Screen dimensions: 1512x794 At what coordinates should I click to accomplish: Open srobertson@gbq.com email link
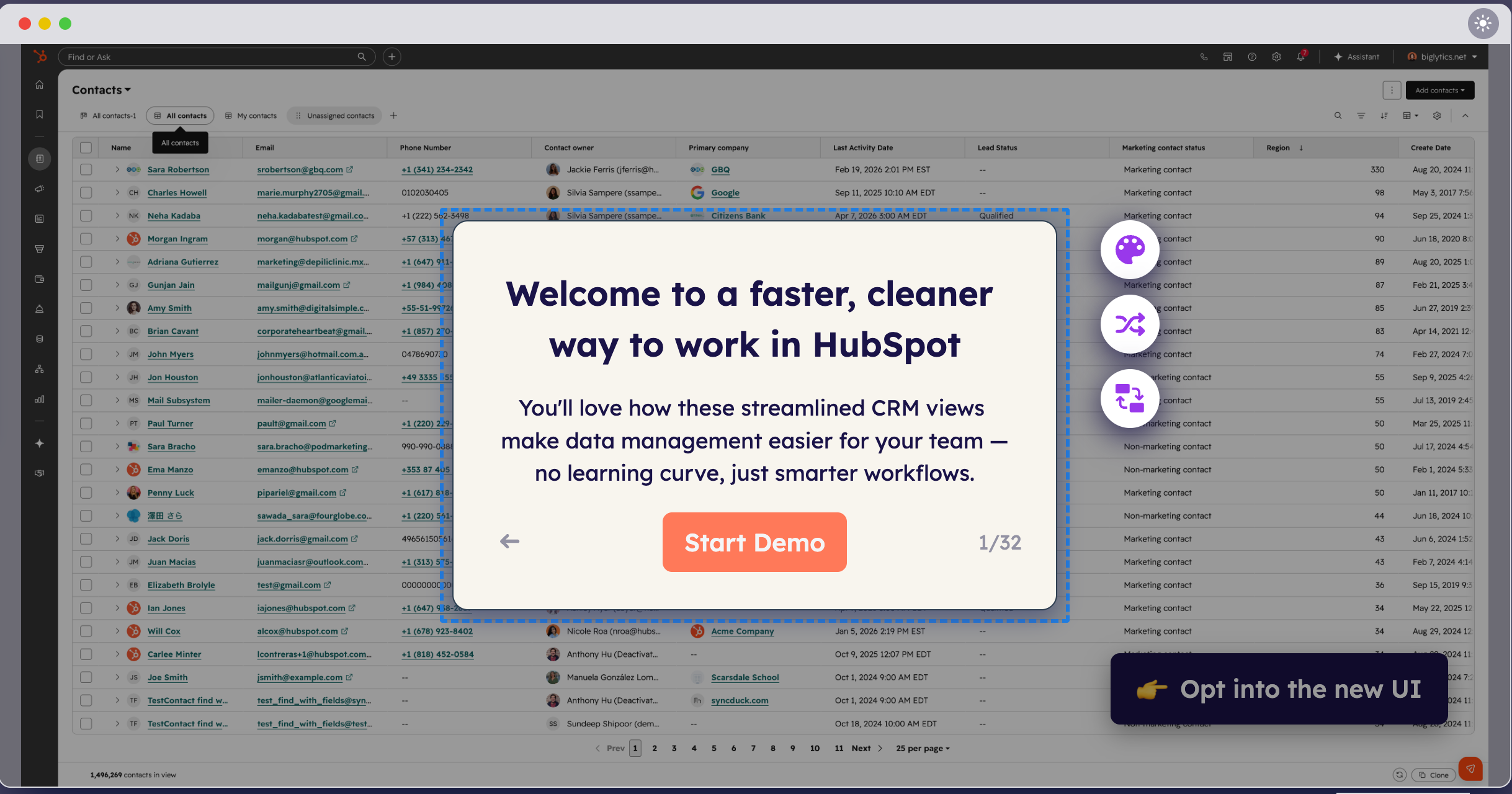300,169
